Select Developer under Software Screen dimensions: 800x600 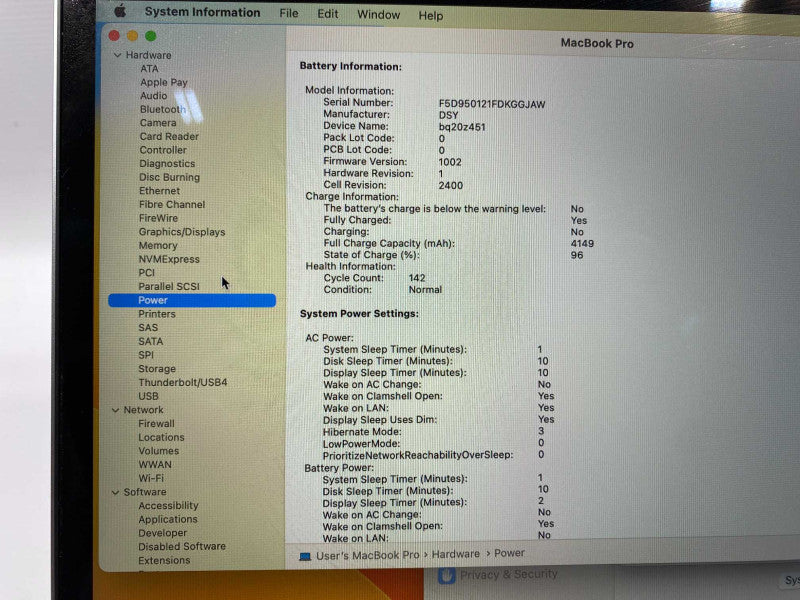[163, 533]
